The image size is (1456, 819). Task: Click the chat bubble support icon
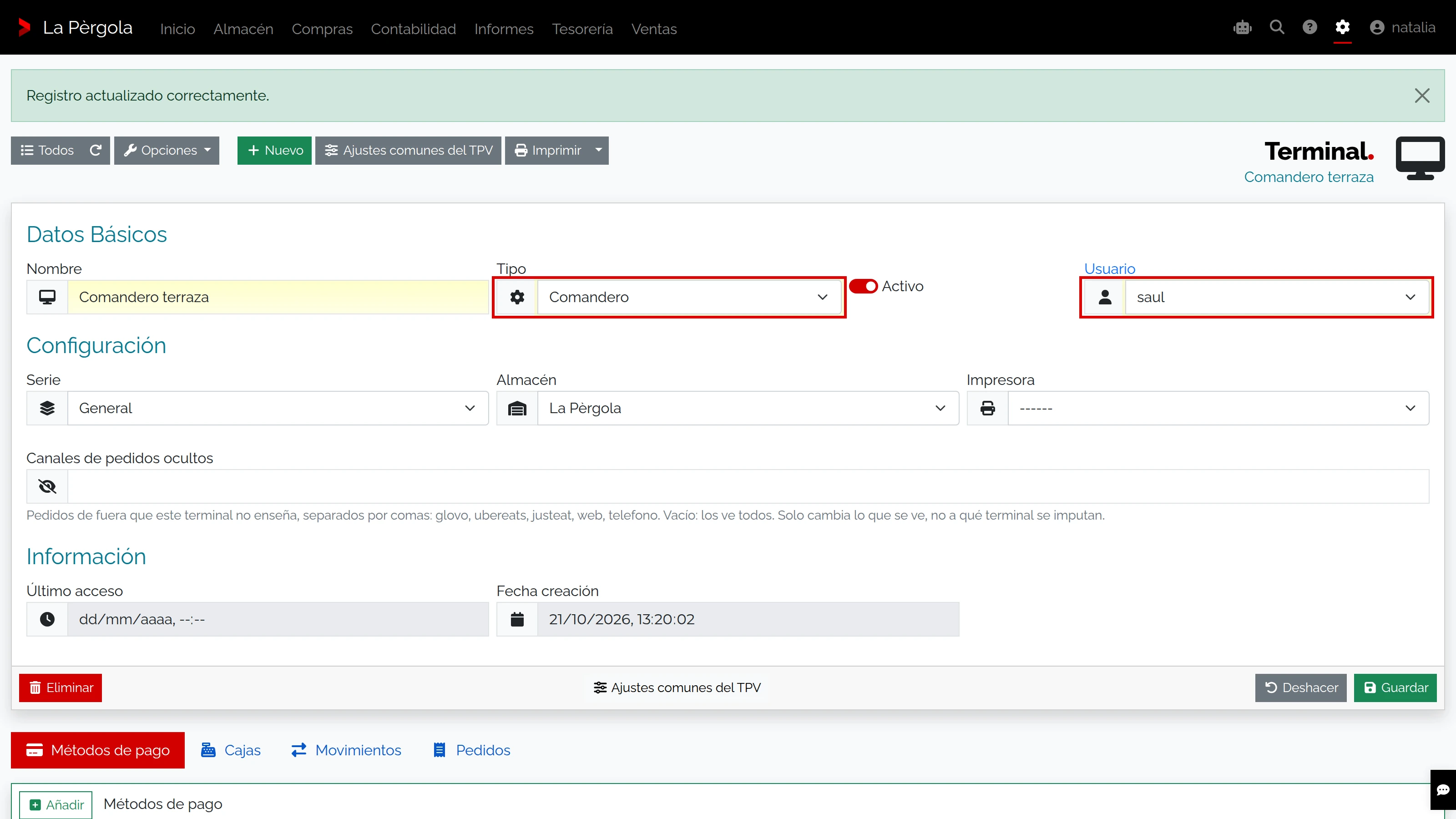tap(1443, 789)
